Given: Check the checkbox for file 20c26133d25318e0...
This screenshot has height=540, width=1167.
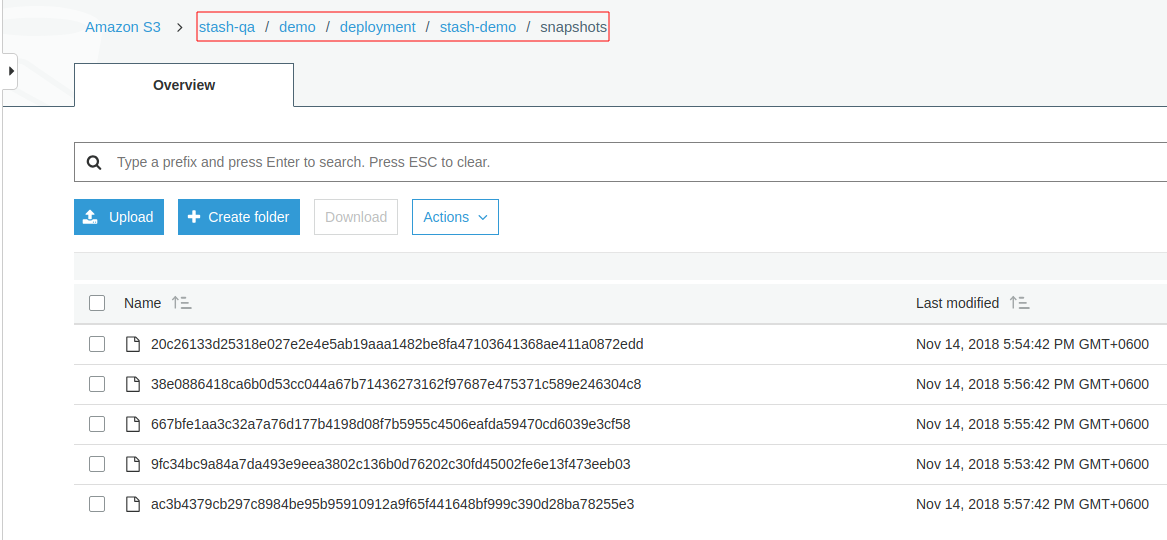Looking at the screenshot, I should [97, 344].
